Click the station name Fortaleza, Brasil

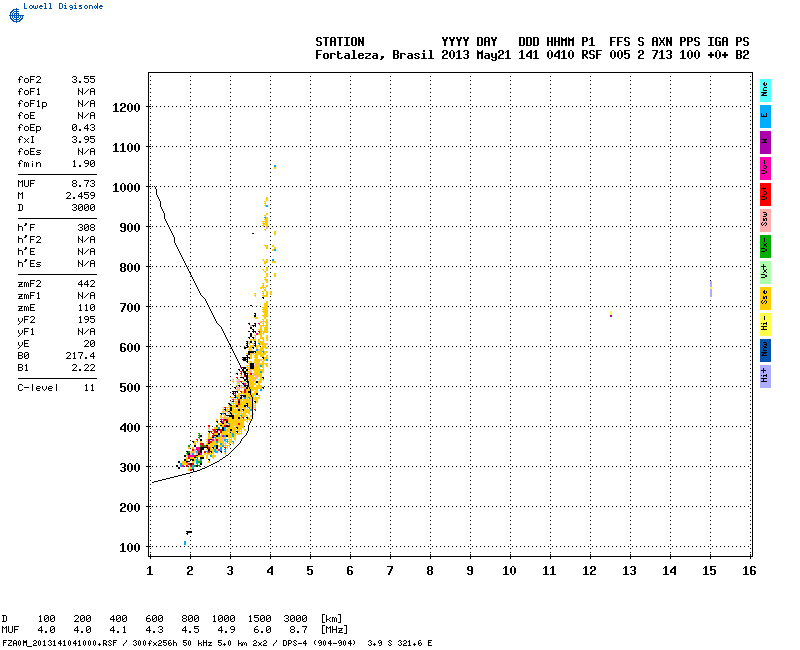point(374,55)
